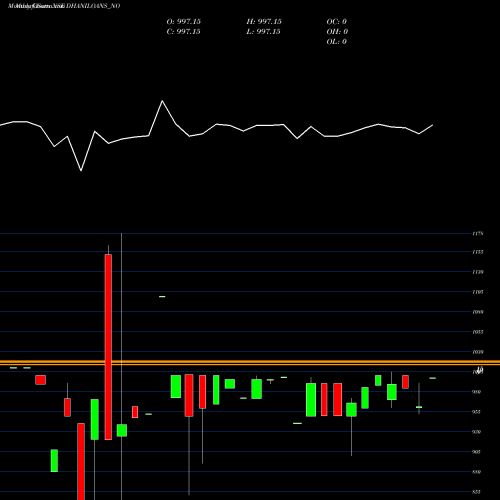Viewport: 500px width, 500px height.
Task: Click the highest peak of the white line
Action: (x=162, y=101)
